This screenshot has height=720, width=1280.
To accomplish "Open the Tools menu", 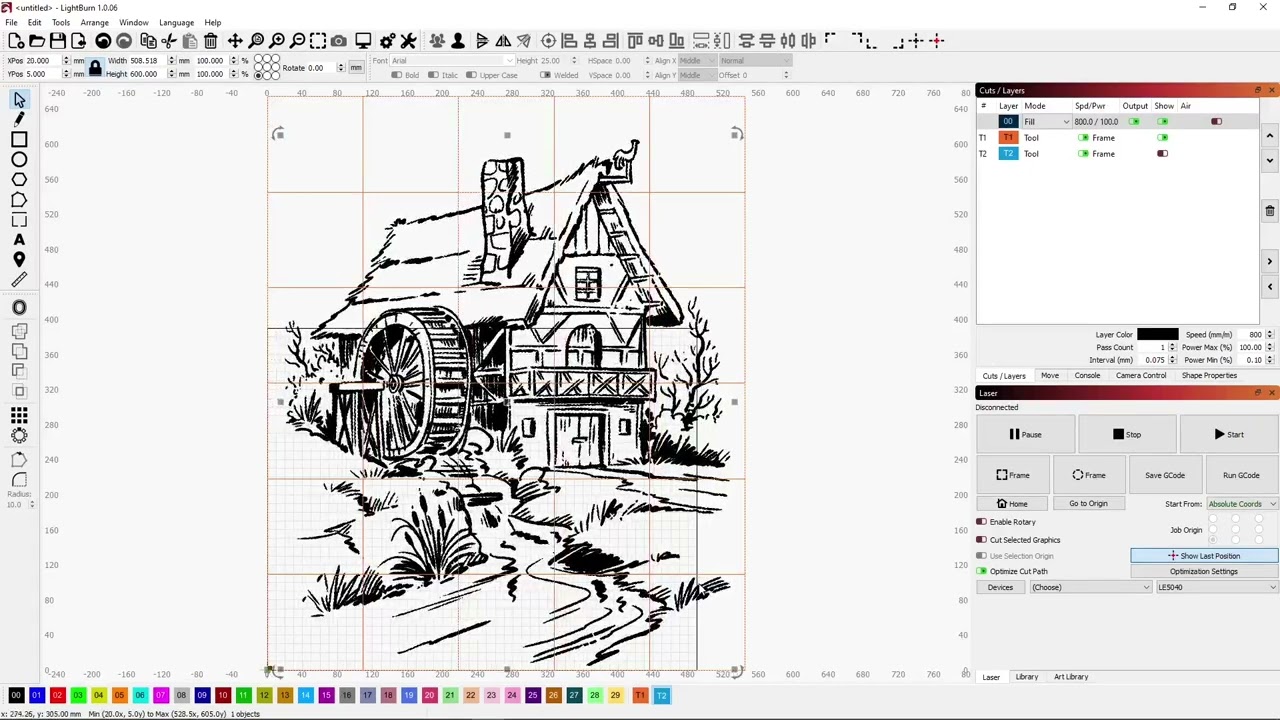I will pos(61,22).
